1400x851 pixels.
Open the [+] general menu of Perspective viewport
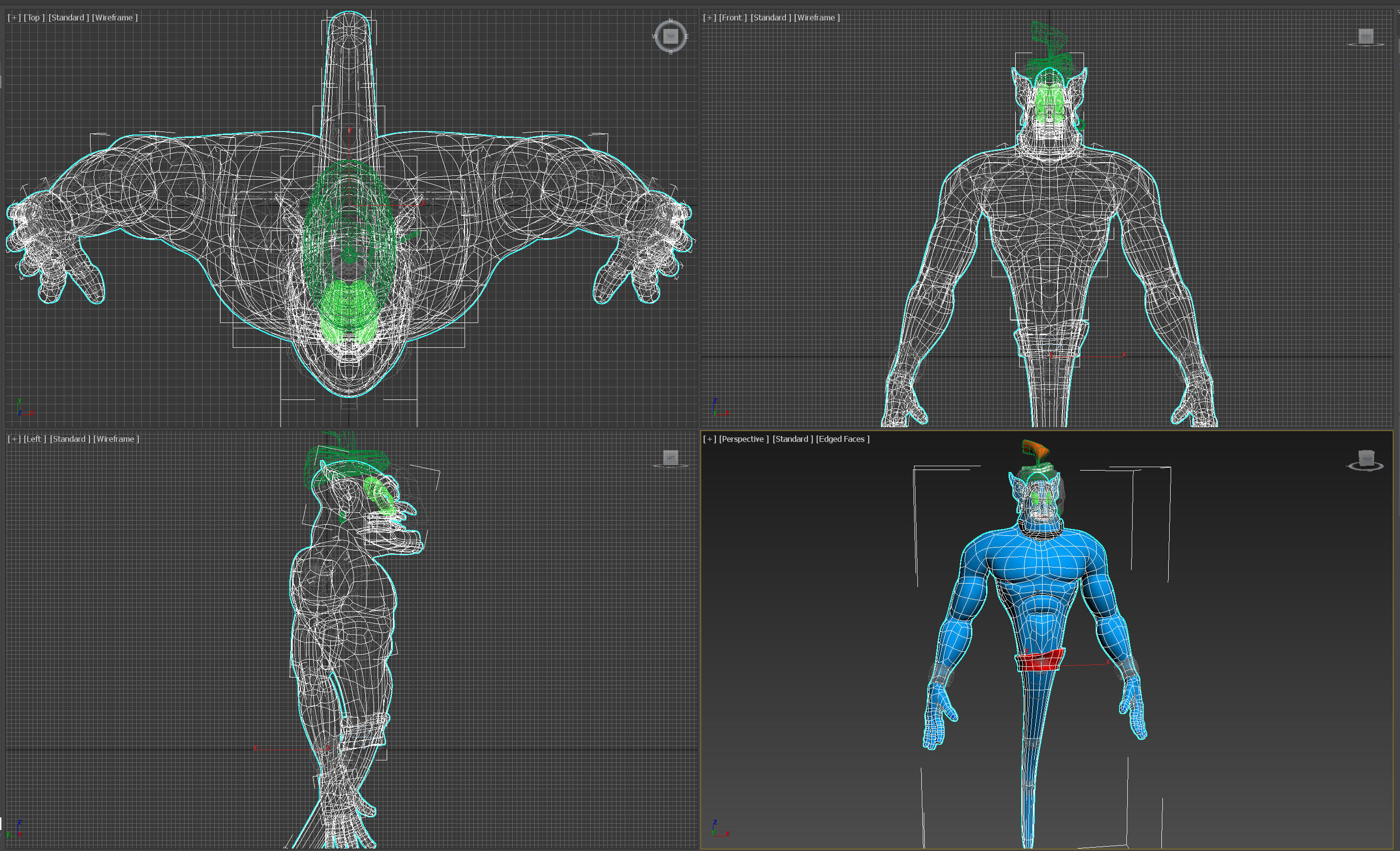pyautogui.click(x=709, y=439)
